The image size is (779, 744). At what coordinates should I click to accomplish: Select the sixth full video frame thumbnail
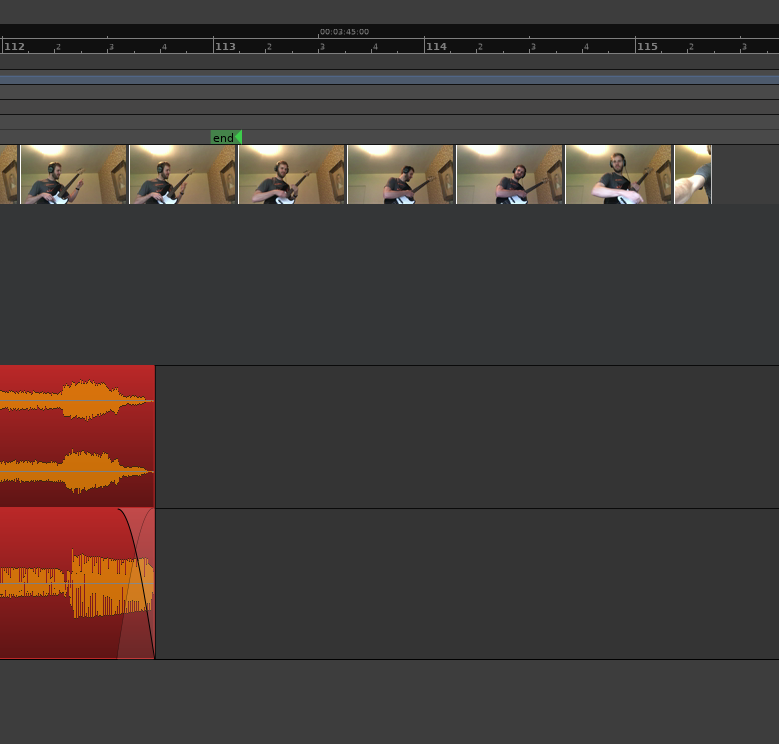[x=619, y=175]
